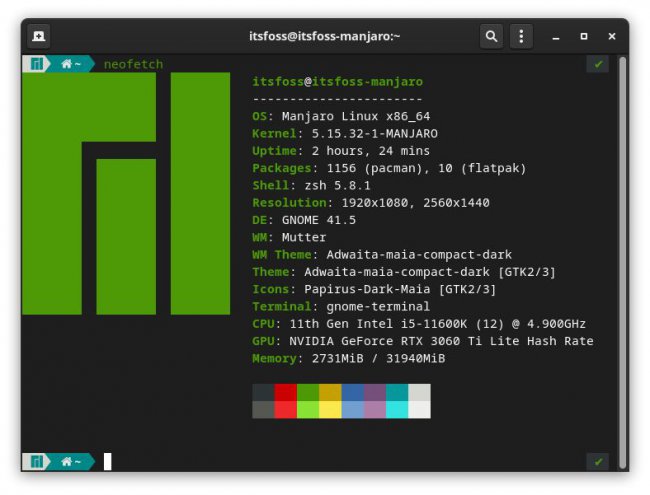Maximize the terminal window
This screenshot has width=650, height=495.
[584, 36]
